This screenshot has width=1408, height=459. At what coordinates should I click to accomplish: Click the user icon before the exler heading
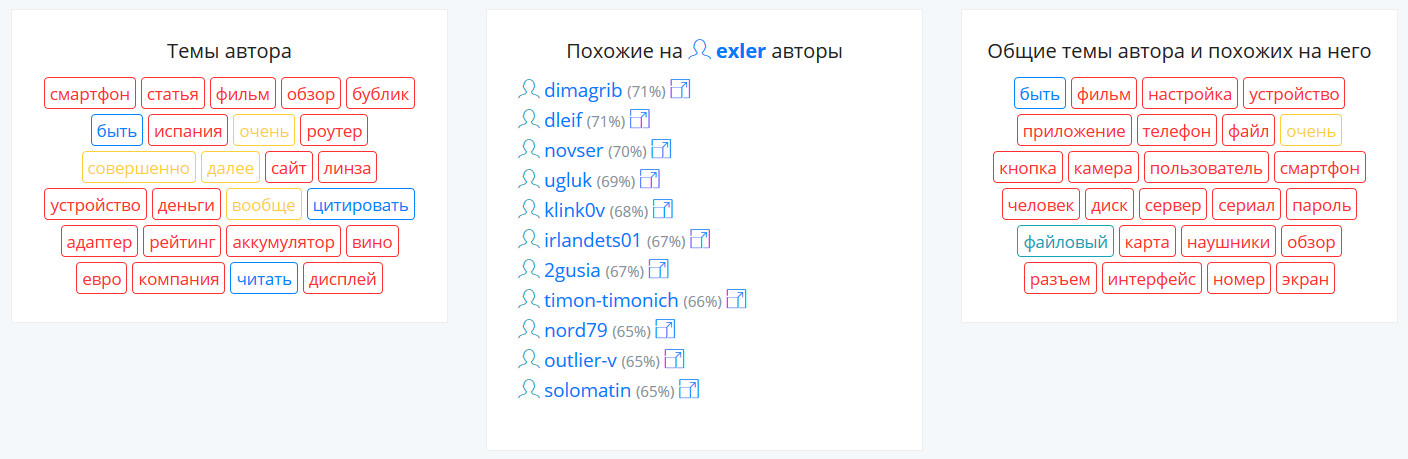click(701, 50)
